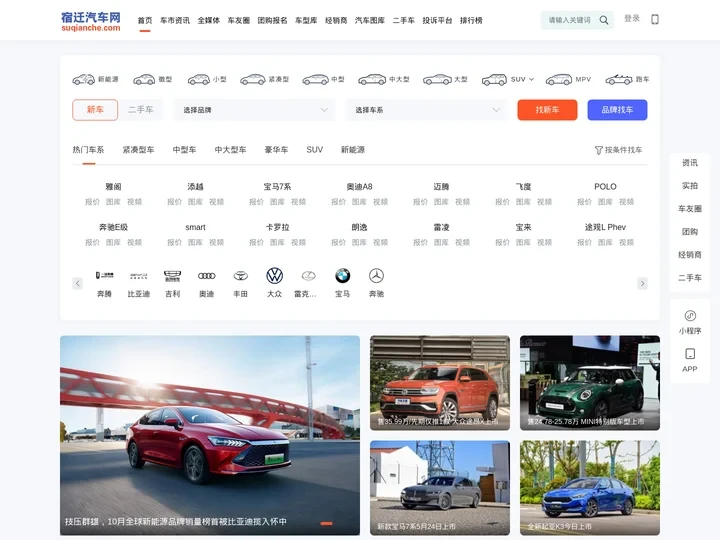This screenshot has width=720, height=540.
Task: Select the 小型 car type icon
Action: pyautogui.click(x=198, y=79)
